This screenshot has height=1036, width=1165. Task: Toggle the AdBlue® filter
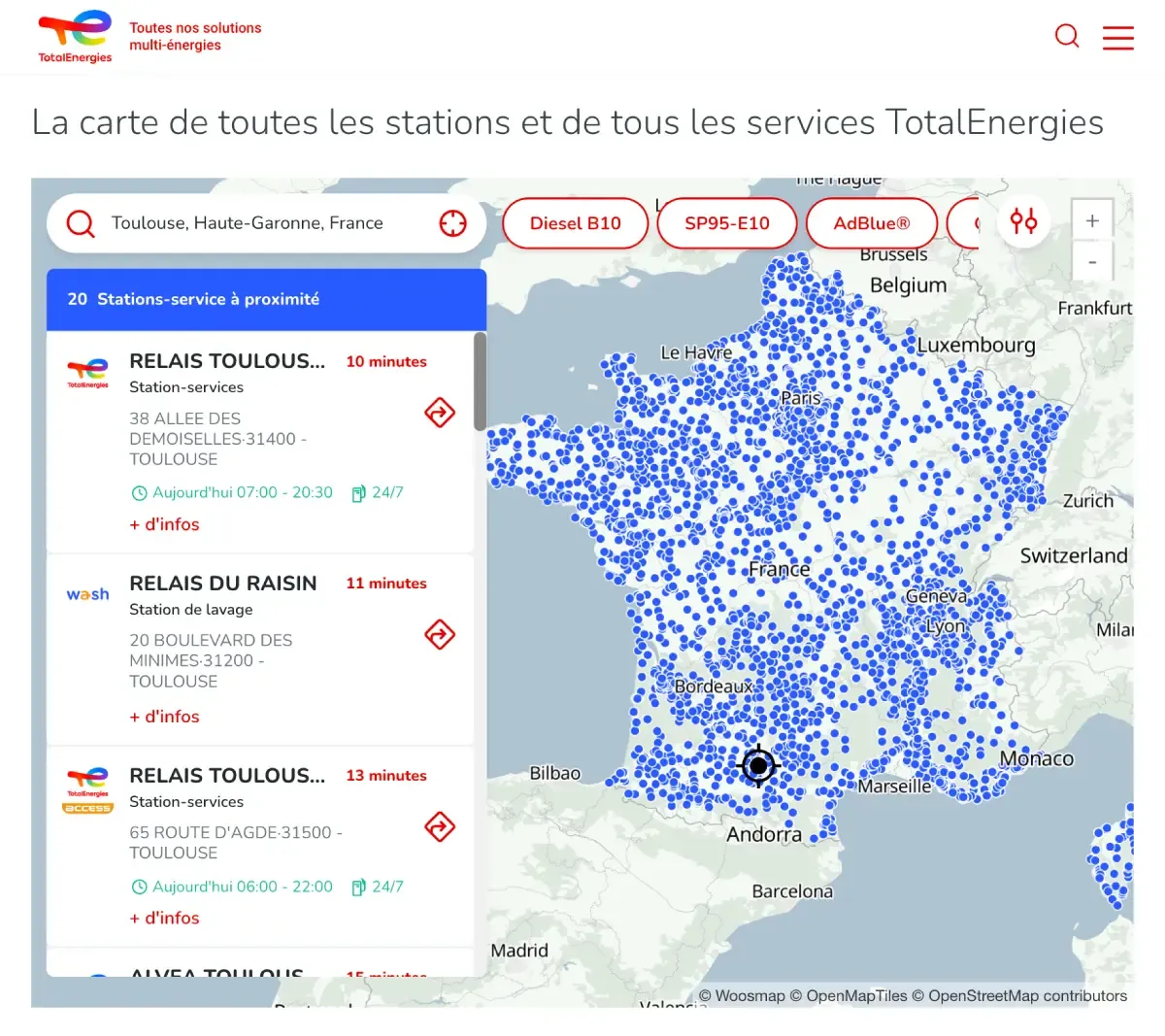click(872, 223)
